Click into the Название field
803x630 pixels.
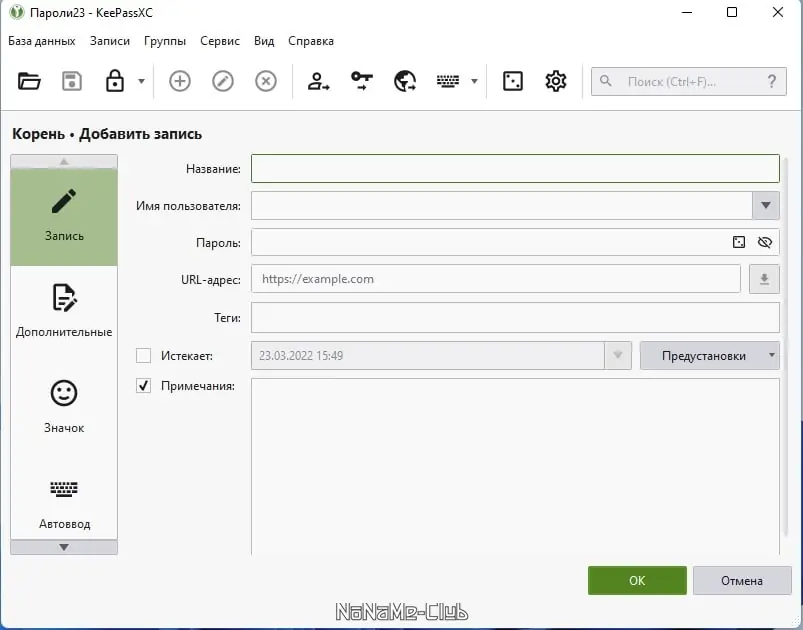click(515, 169)
